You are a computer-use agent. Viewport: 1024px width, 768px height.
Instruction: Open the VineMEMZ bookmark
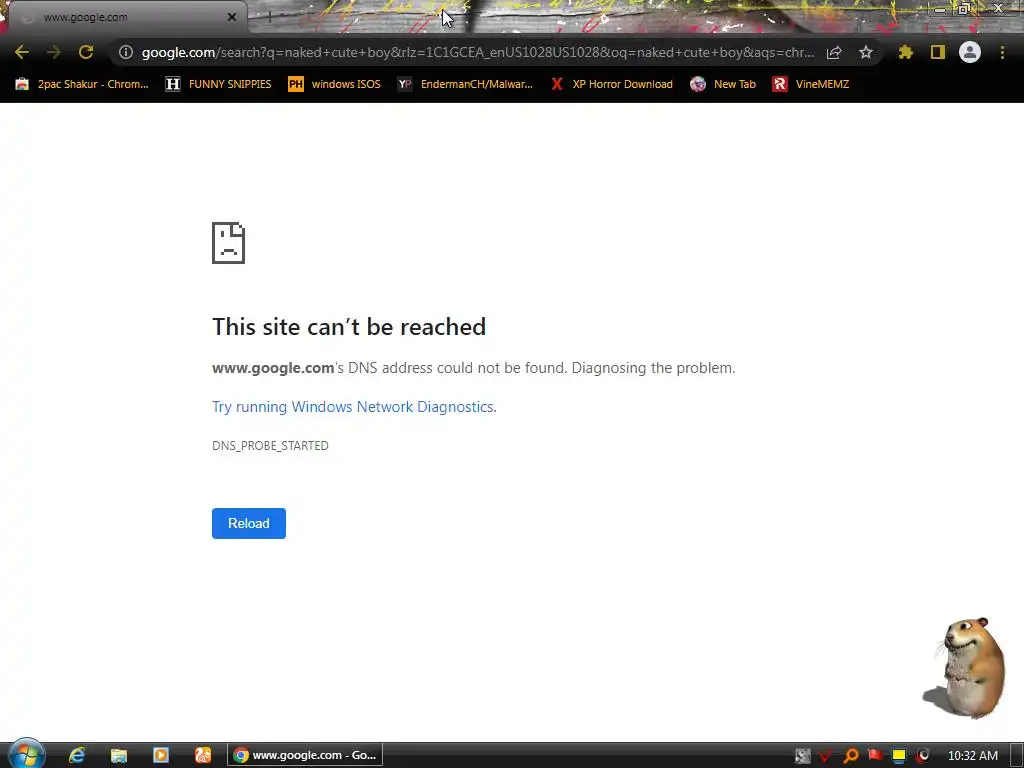point(810,84)
